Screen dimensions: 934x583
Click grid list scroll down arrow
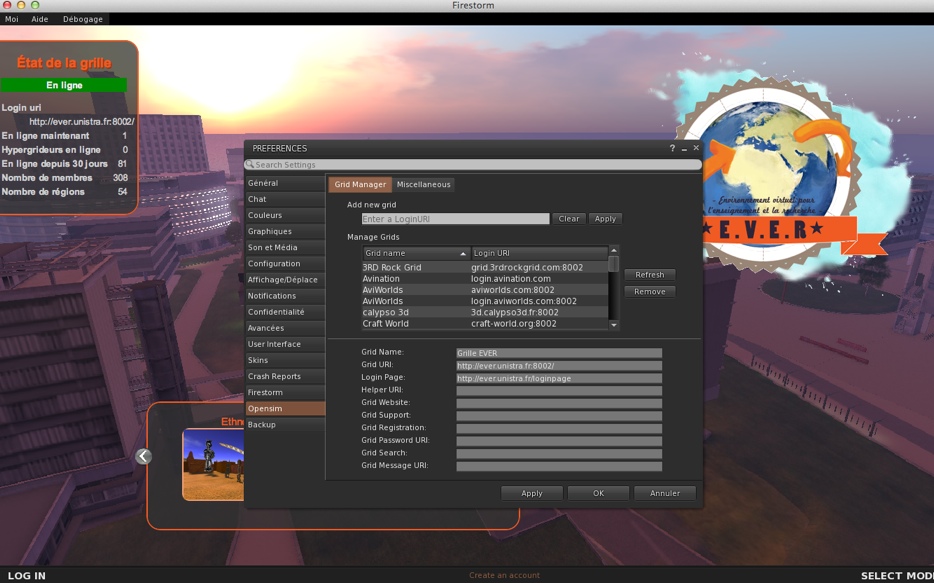(x=614, y=325)
